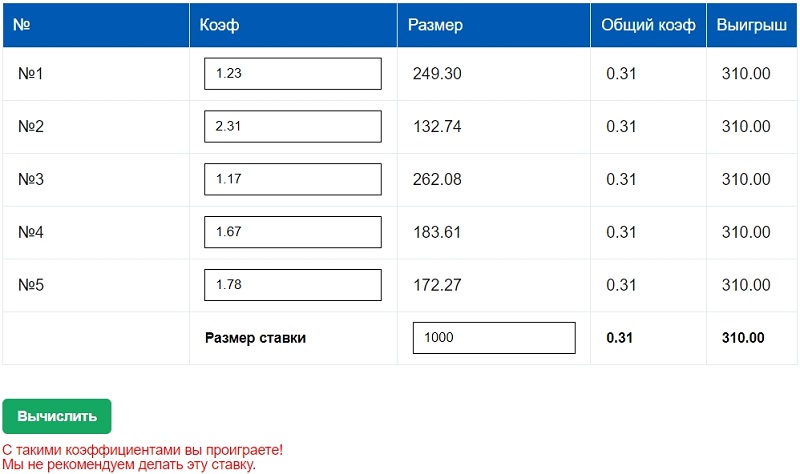Click the size value 249.30

click(x=437, y=74)
